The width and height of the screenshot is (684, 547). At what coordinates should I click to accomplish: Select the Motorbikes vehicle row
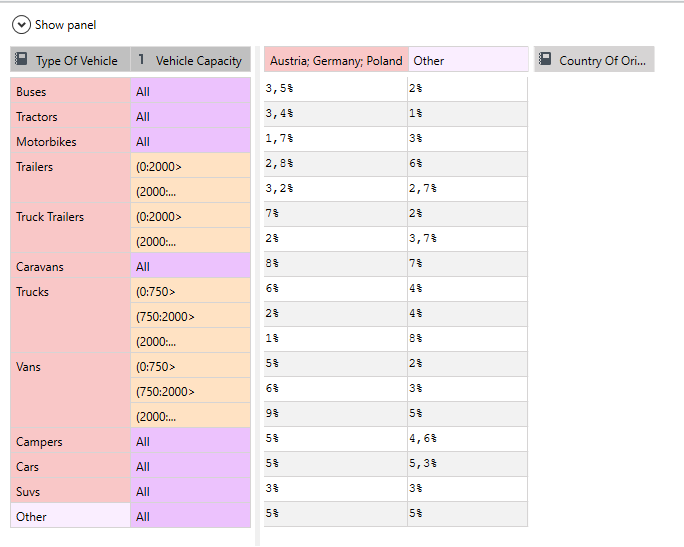(x=71, y=140)
